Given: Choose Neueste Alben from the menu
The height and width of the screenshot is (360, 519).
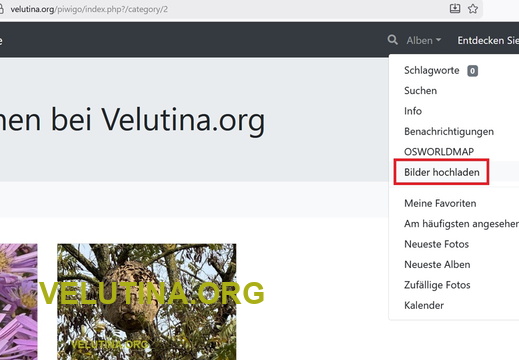Looking at the screenshot, I should click(437, 265).
